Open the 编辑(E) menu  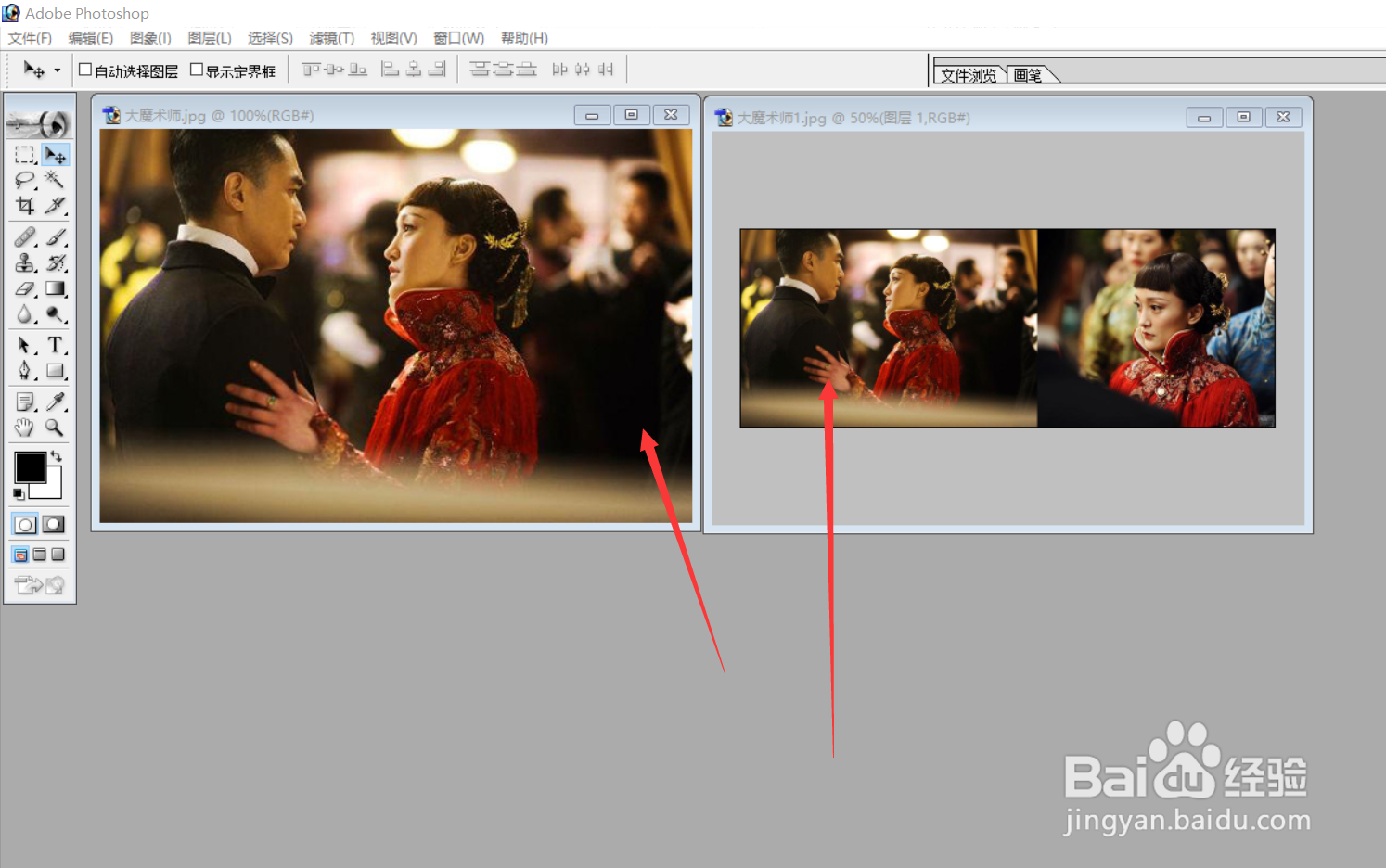click(x=90, y=38)
